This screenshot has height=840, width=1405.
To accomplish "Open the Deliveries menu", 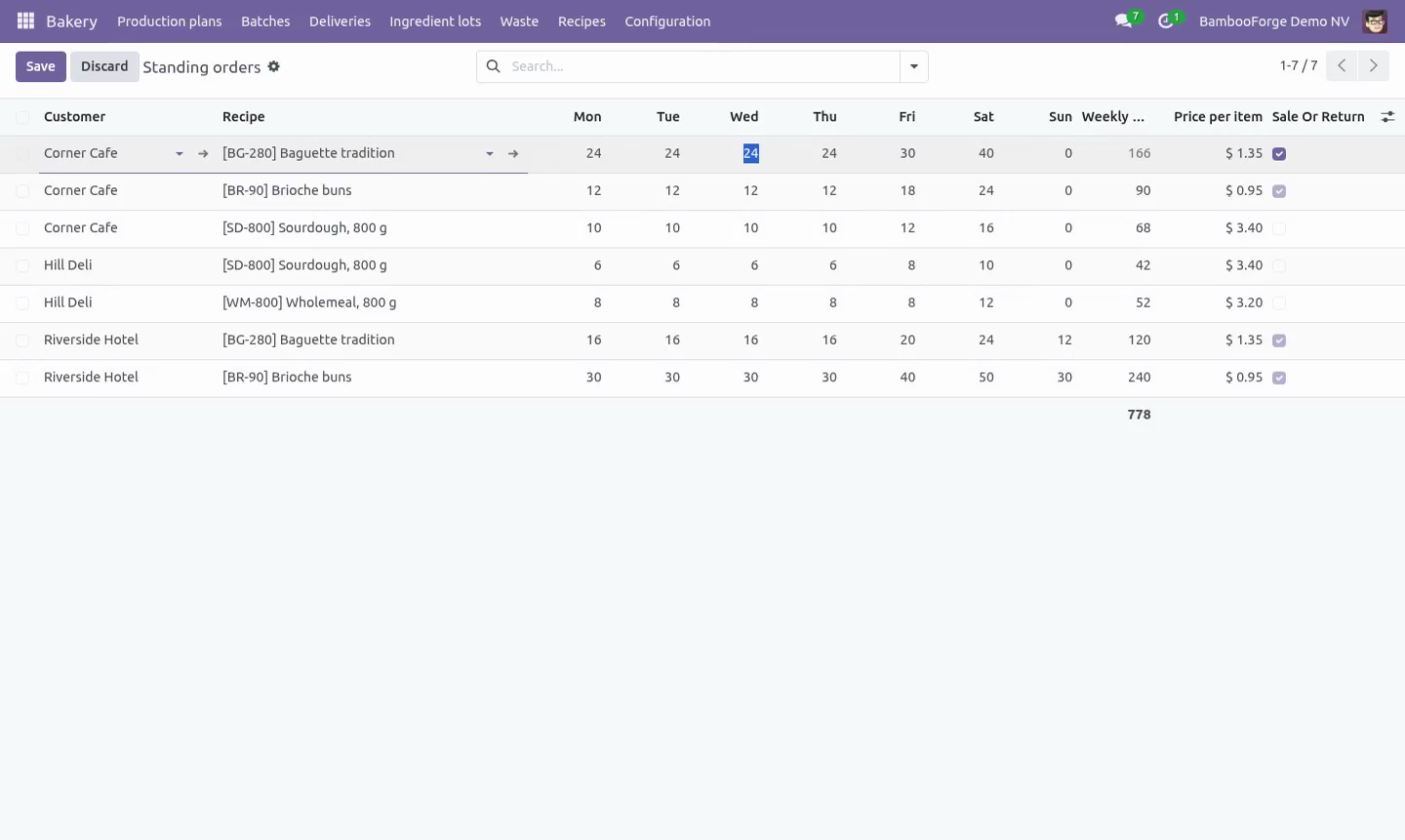I will click(x=340, y=20).
